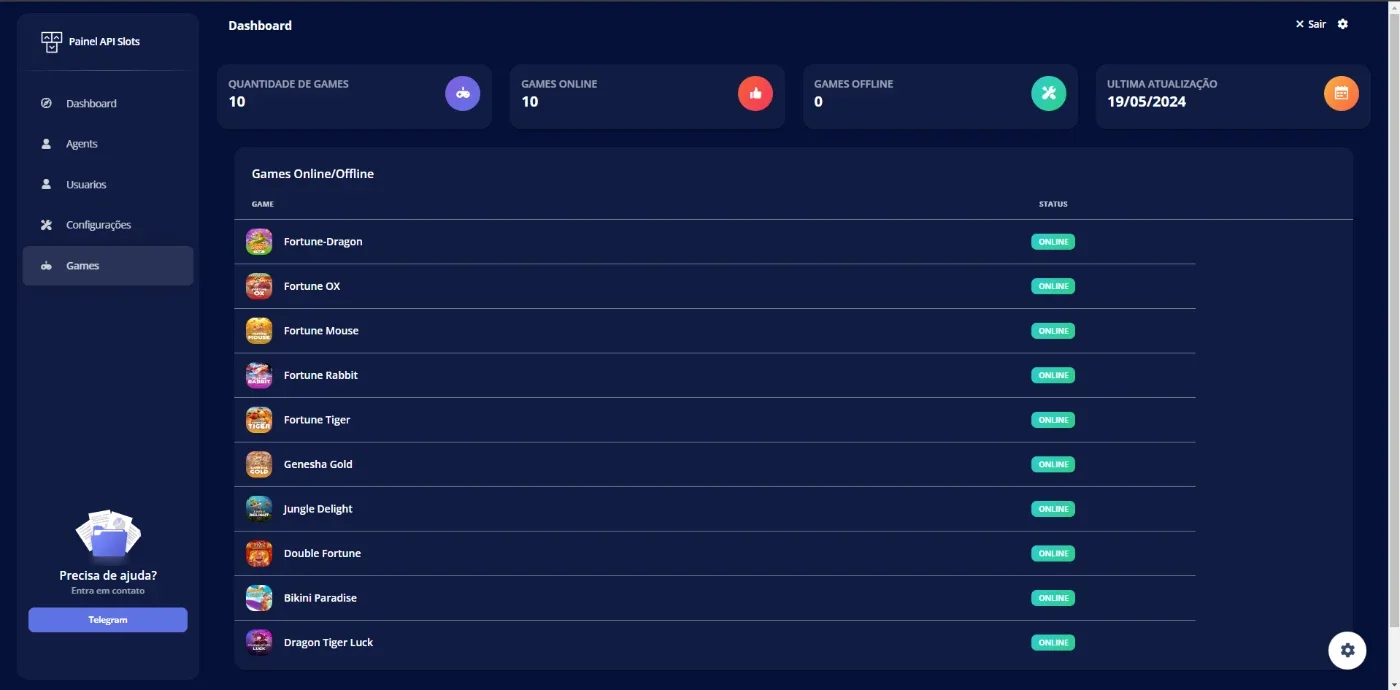Click the Dragon Tiger Luck game thumbnail
Screen dimensions: 1400x690
tap(259, 642)
